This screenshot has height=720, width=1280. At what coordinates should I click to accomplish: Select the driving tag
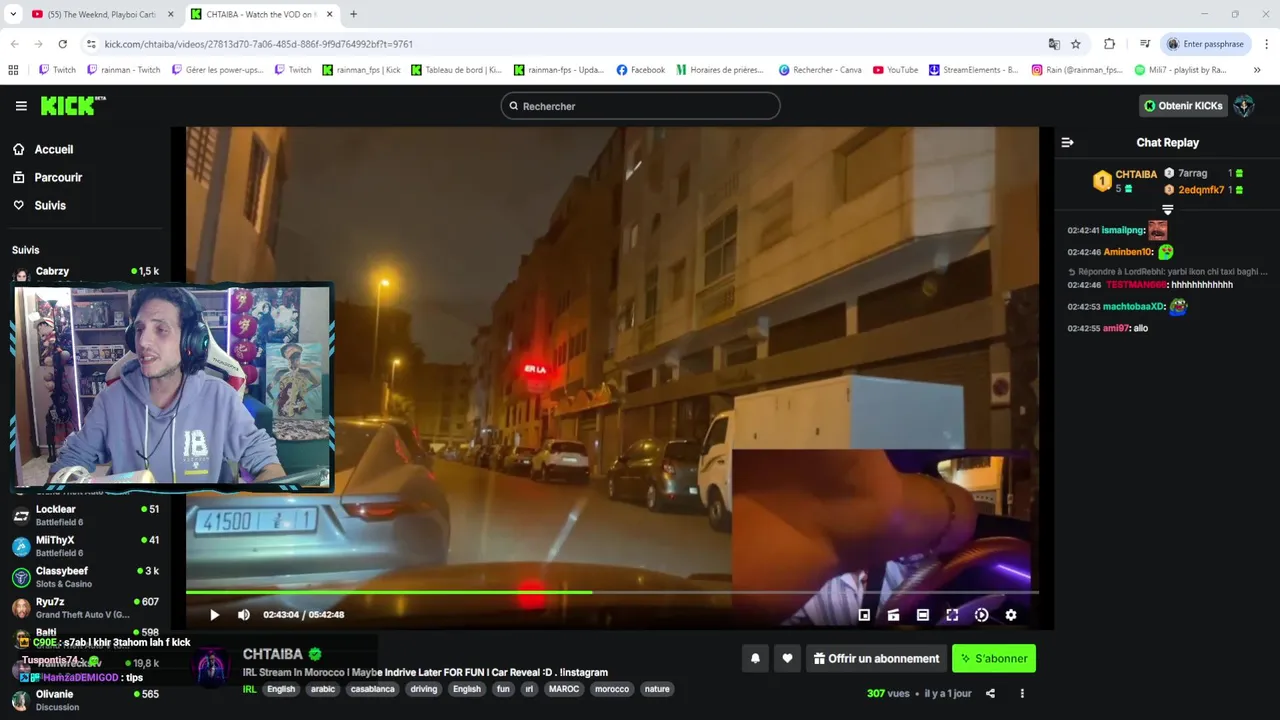click(424, 689)
